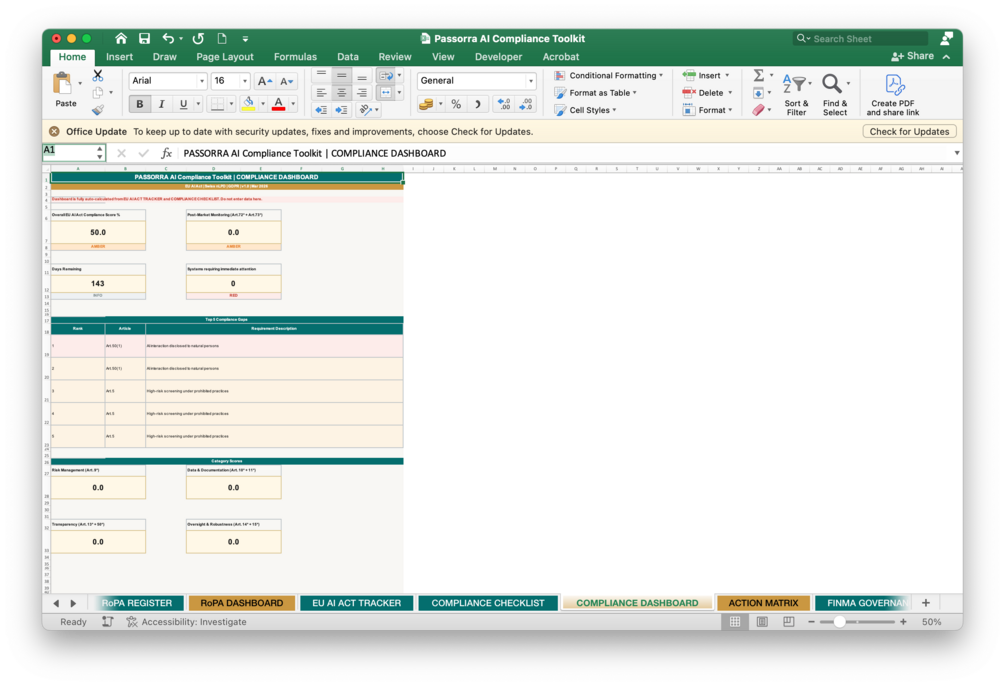The height and width of the screenshot is (686, 1005).
Task: Open the Page Layout ribbon tab
Action: [x=225, y=57]
